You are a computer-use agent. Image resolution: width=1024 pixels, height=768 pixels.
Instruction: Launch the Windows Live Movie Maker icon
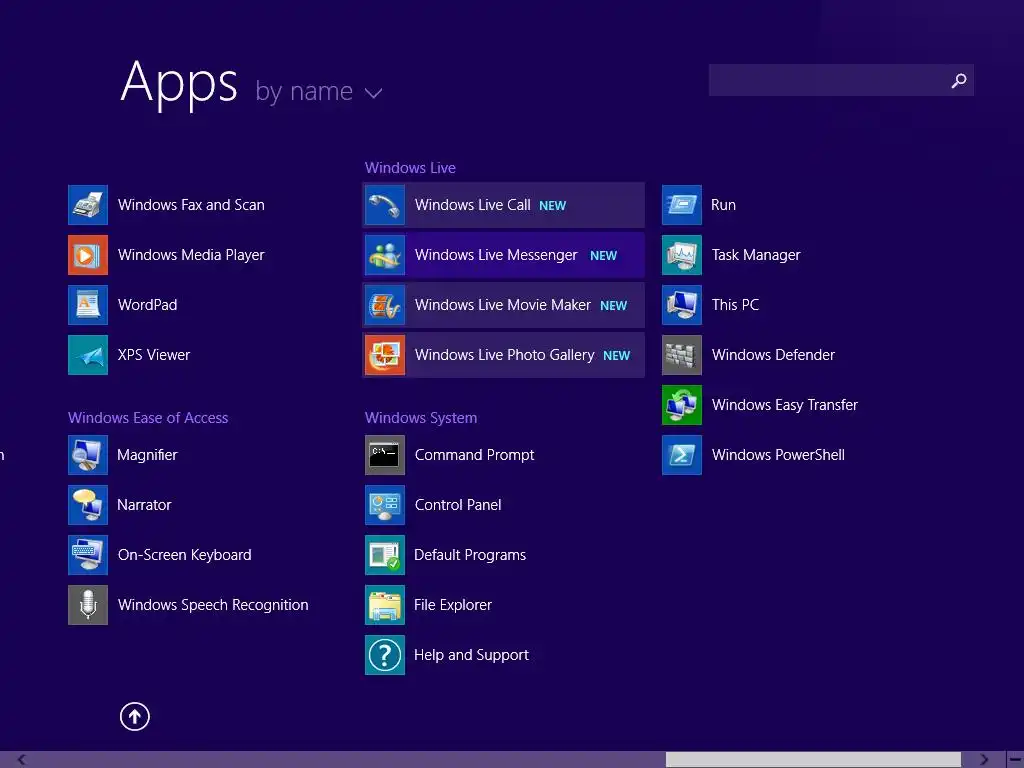click(x=385, y=305)
